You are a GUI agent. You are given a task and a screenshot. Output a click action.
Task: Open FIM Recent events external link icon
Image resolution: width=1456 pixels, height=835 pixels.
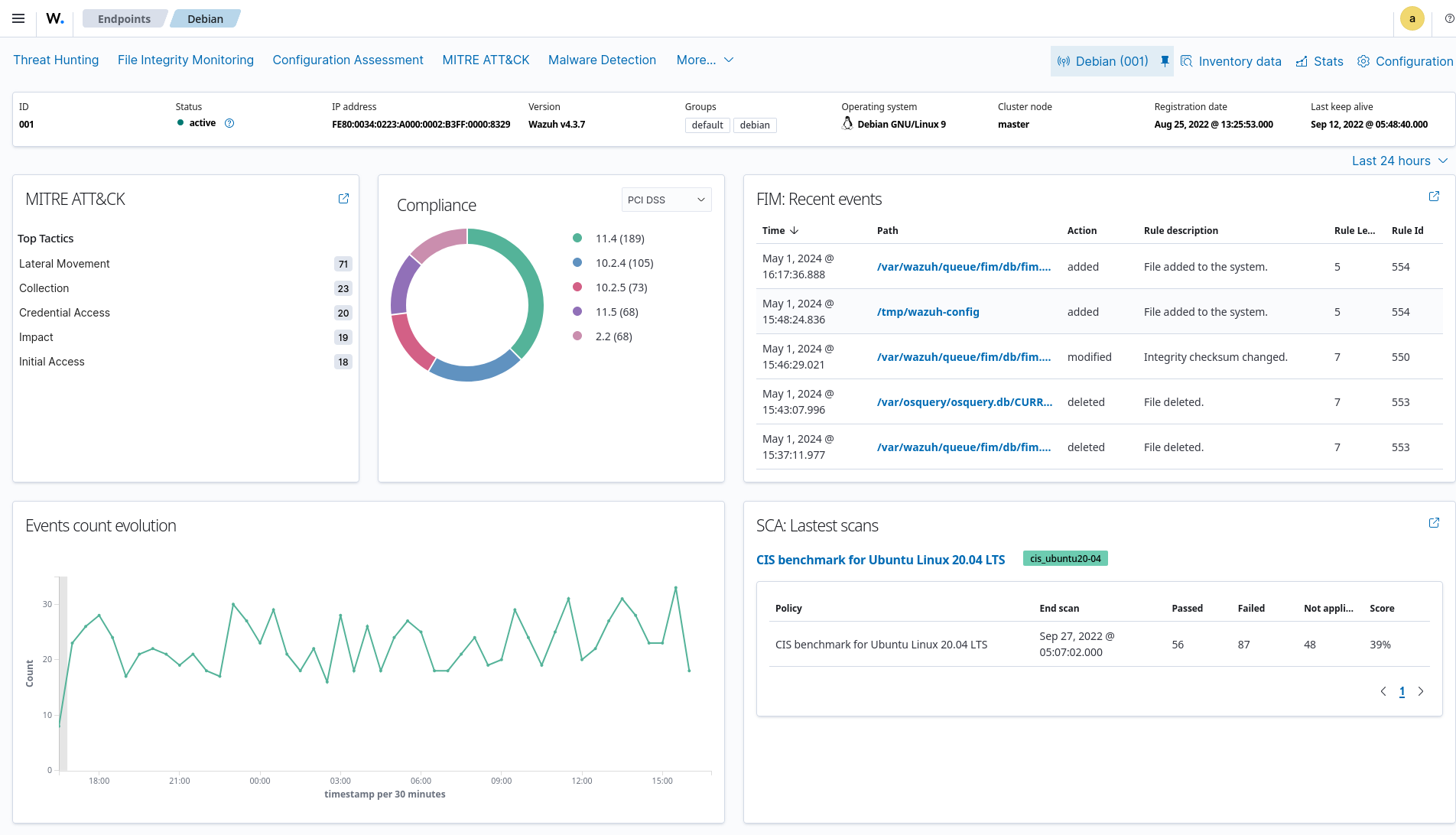1434,197
